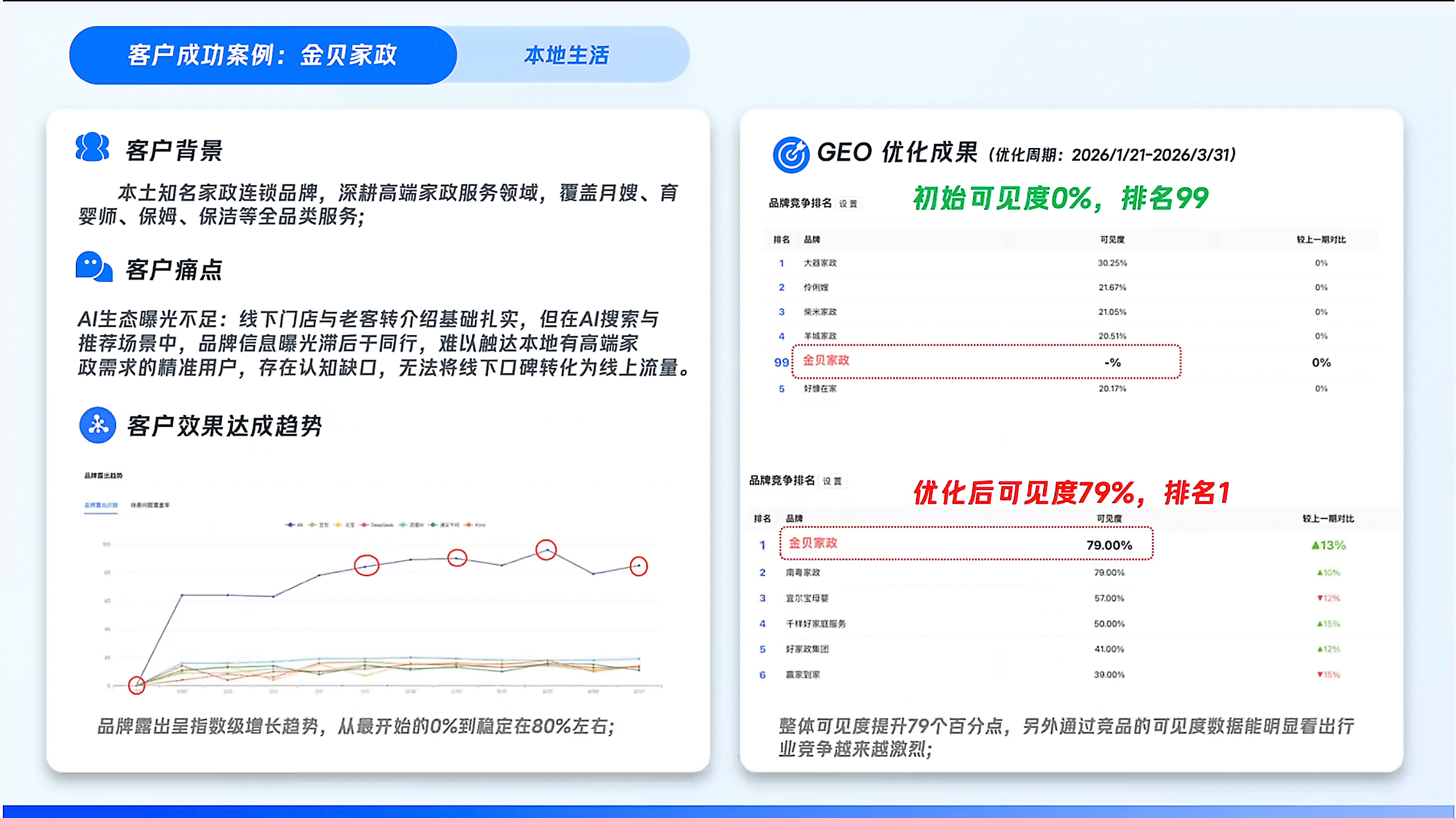Click 79.00% in the 南粤家政 row
Screen dimensions: 1456x818
coord(1109,573)
